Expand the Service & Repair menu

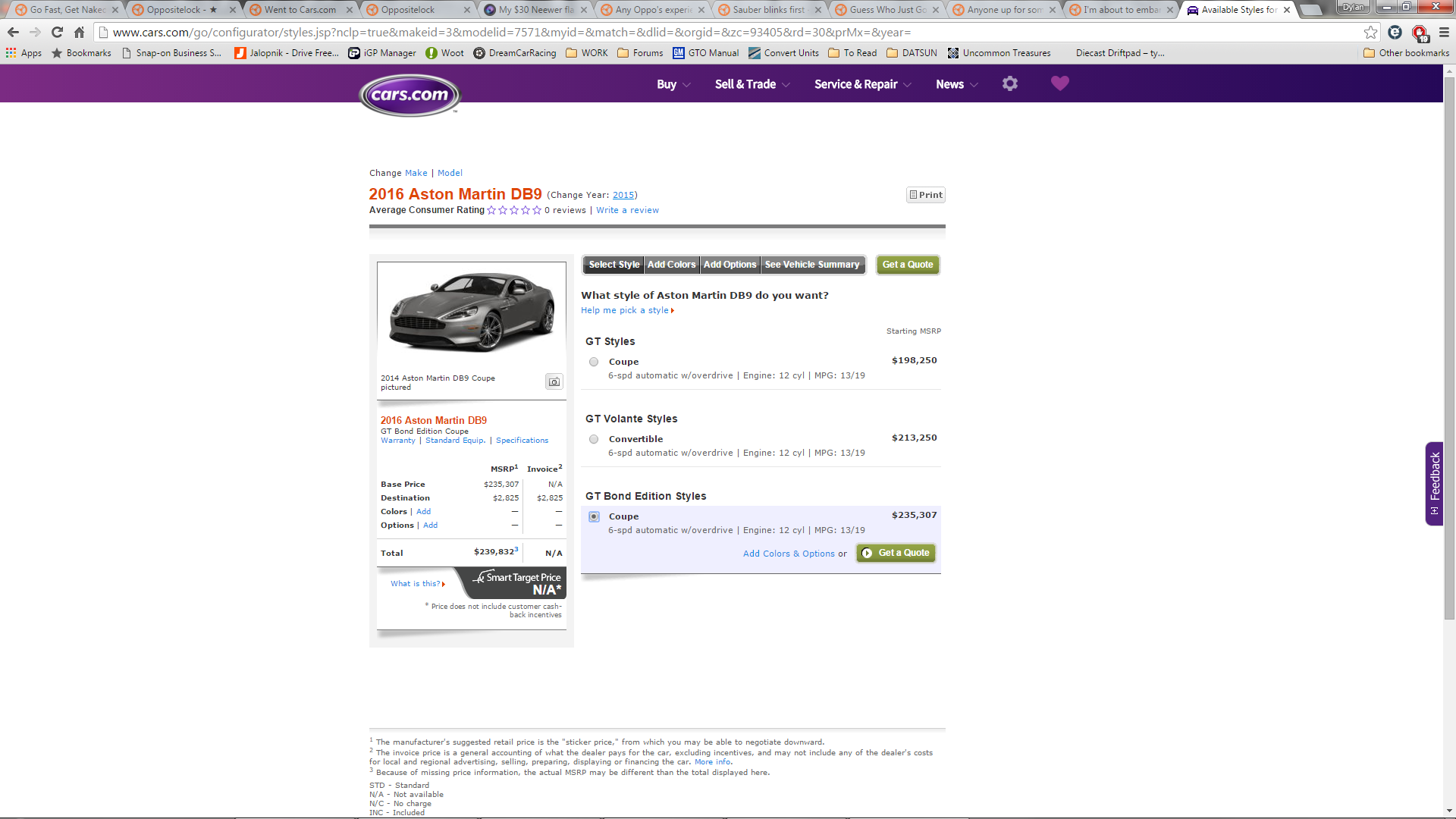click(863, 84)
